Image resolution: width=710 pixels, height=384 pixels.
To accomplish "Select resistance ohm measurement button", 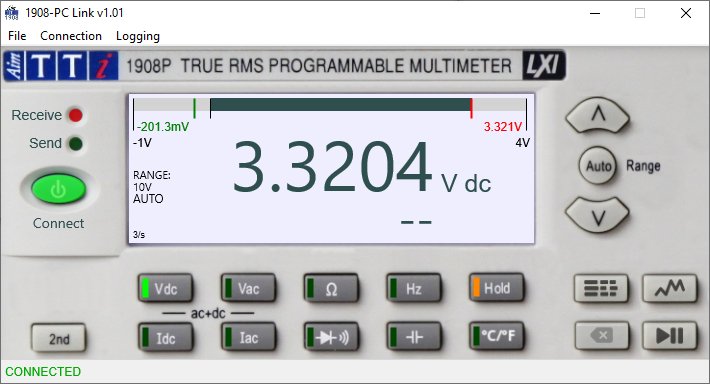I will (331, 288).
